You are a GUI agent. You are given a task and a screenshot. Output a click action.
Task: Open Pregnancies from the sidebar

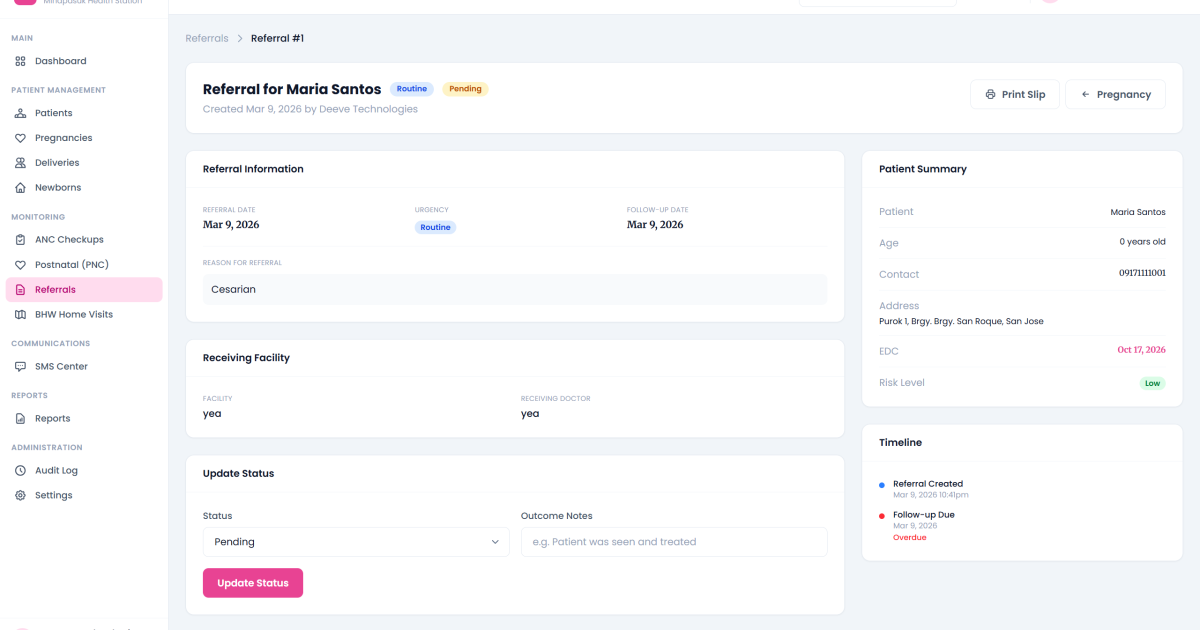pos(84,138)
